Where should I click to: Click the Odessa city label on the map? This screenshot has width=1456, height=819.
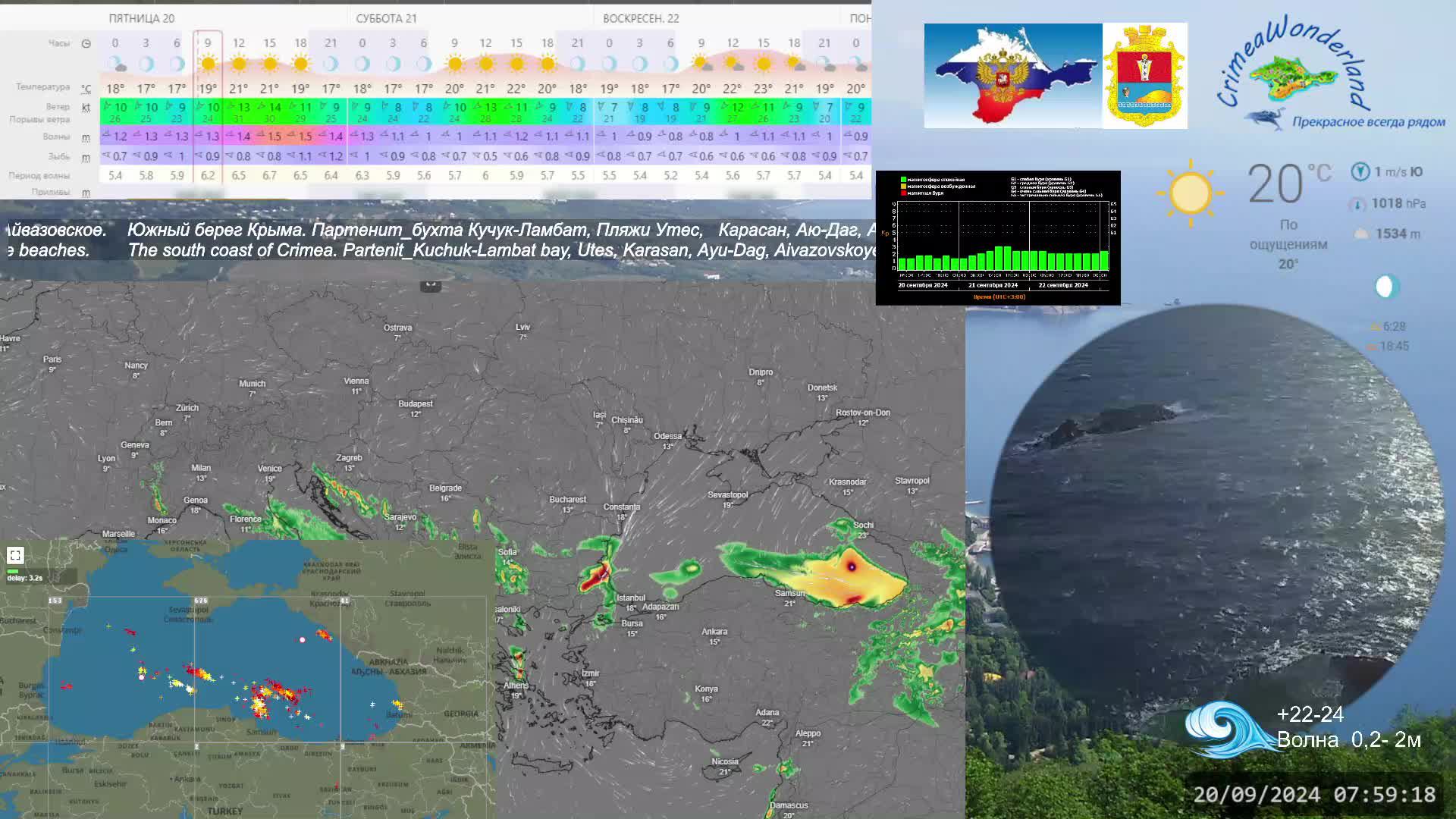point(667,436)
